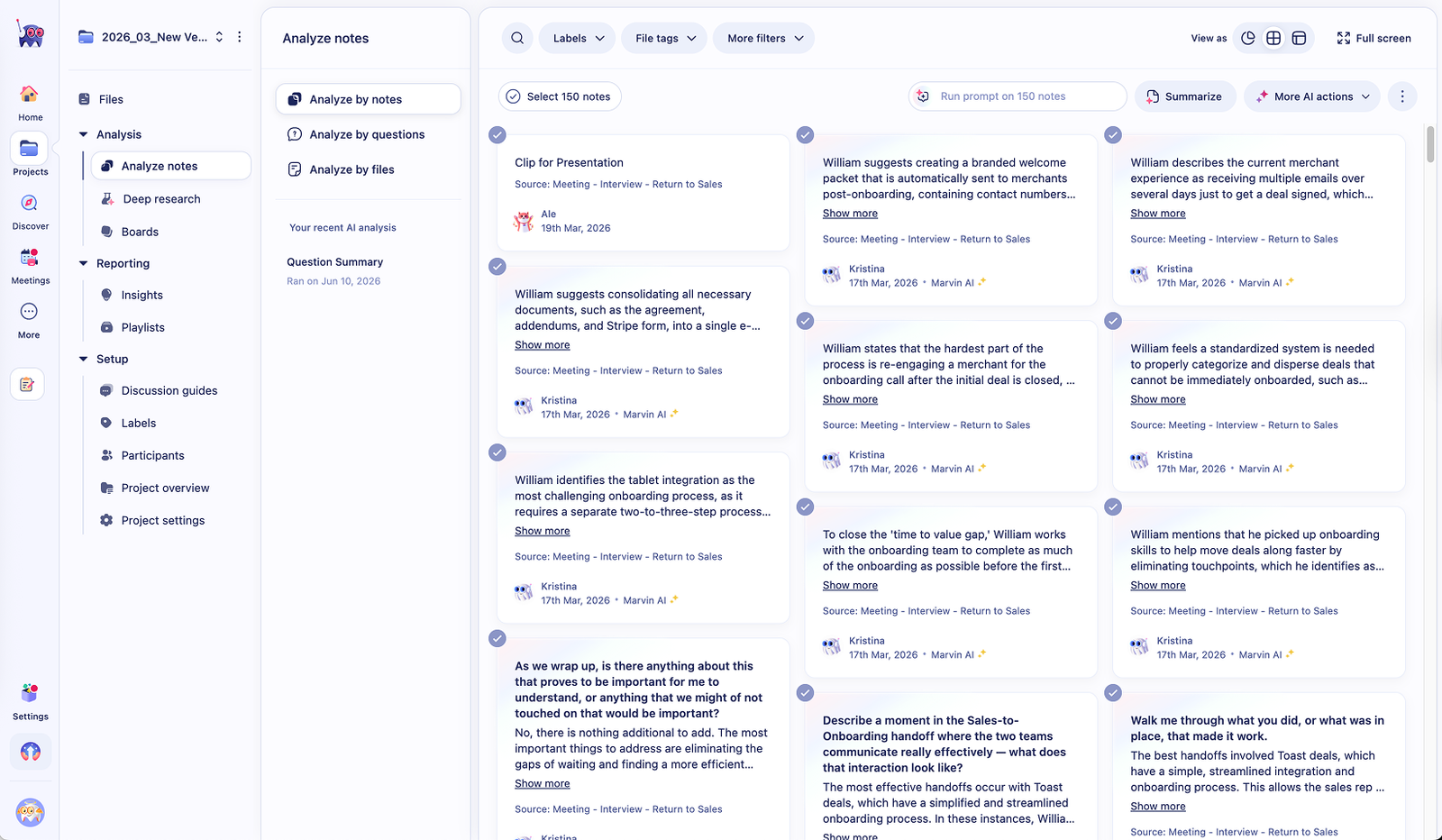Toggle Select 150 notes checkbox
The height and width of the screenshot is (840, 1442).
514,96
